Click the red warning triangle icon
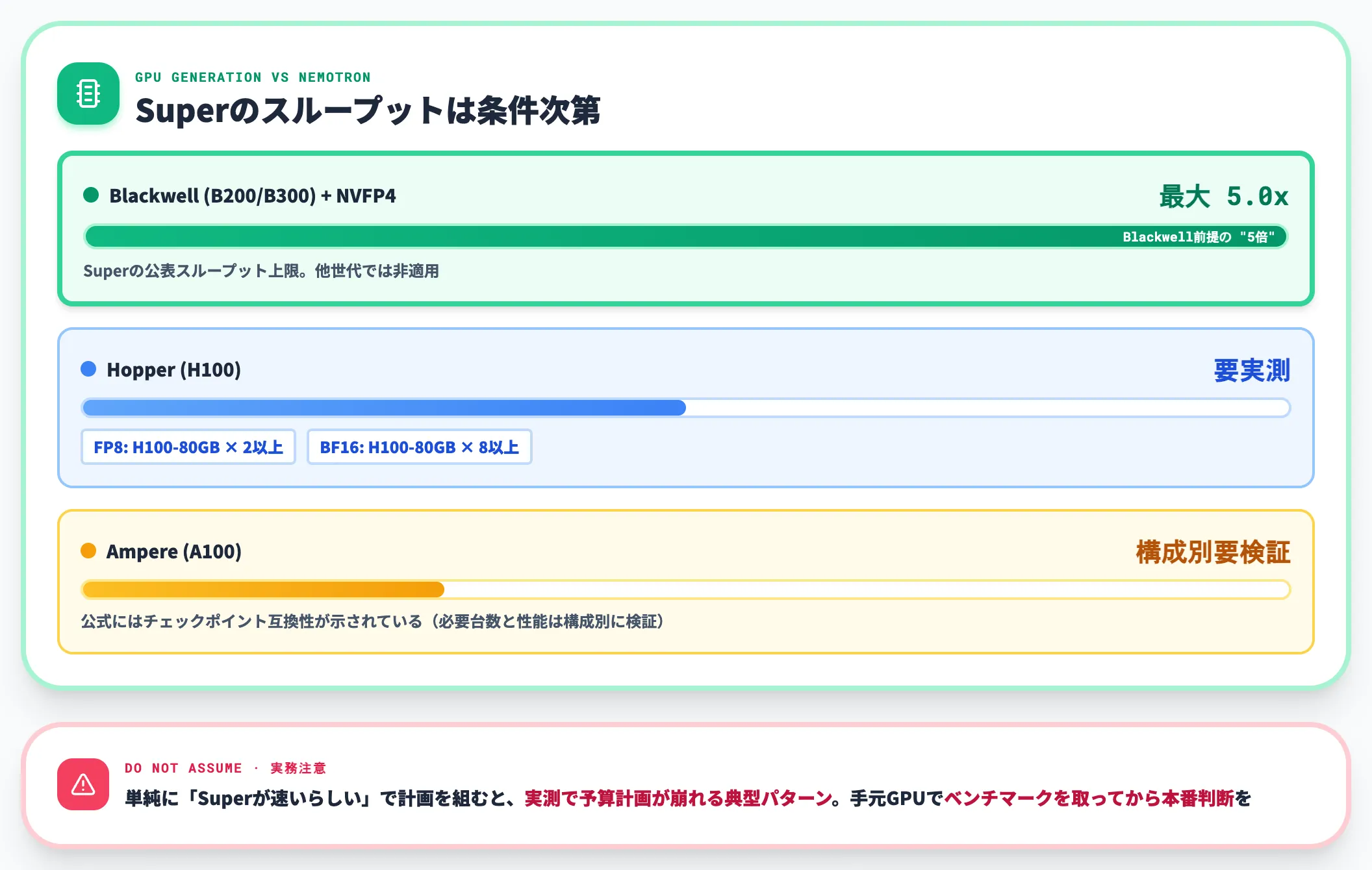The image size is (1372, 870). tap(83, 784)
